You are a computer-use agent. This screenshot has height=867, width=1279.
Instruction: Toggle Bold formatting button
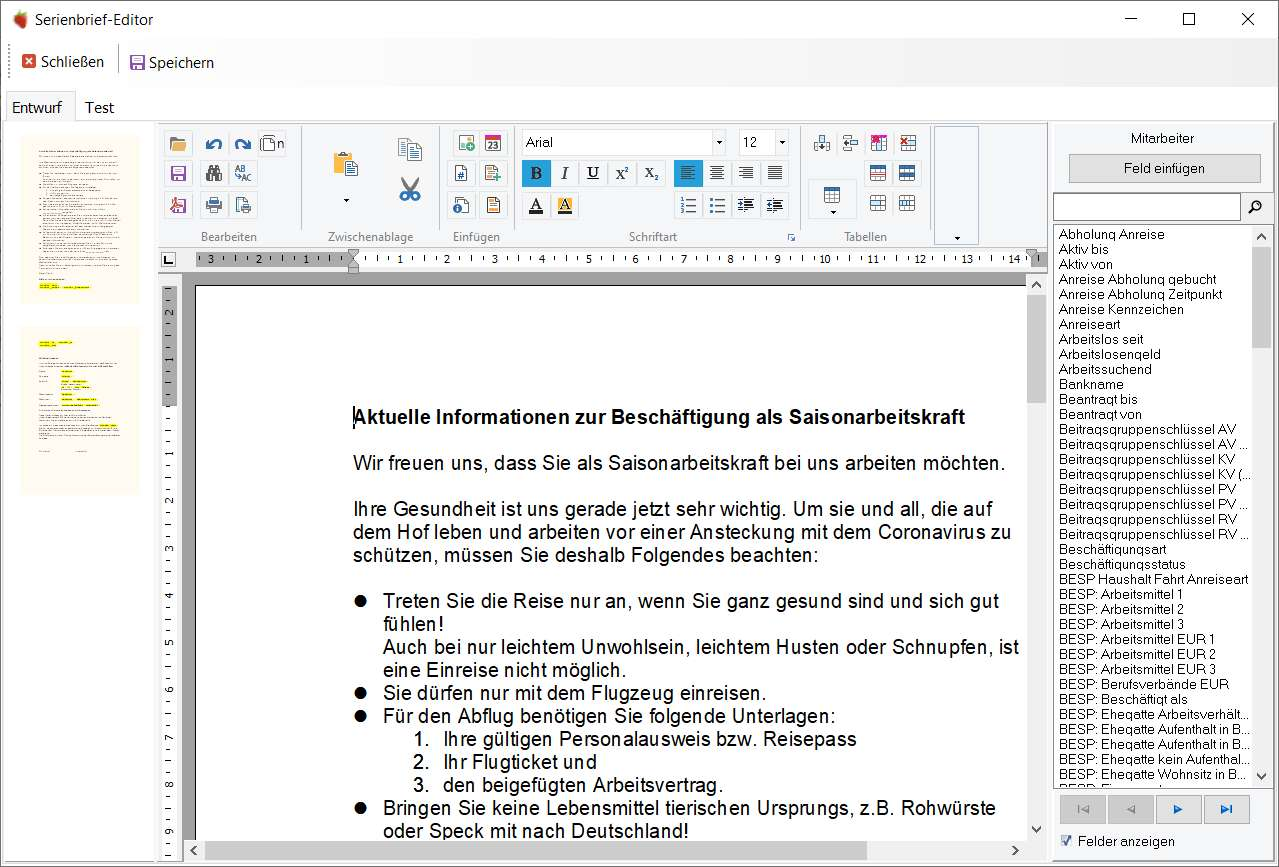(536, 173)
